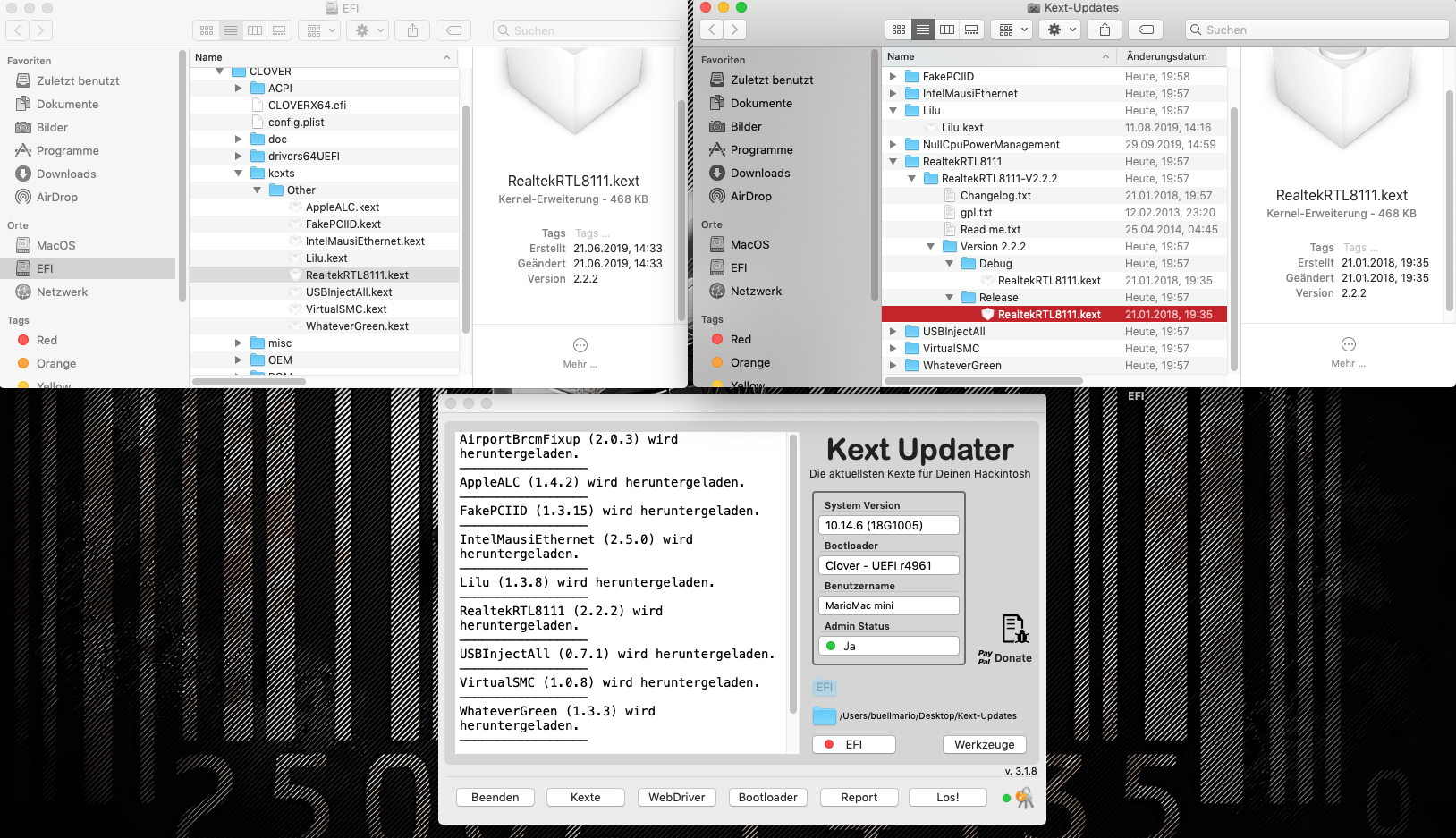
Task: Collapse the Debug folder in Kext-Updates
Action: (949, 264)
